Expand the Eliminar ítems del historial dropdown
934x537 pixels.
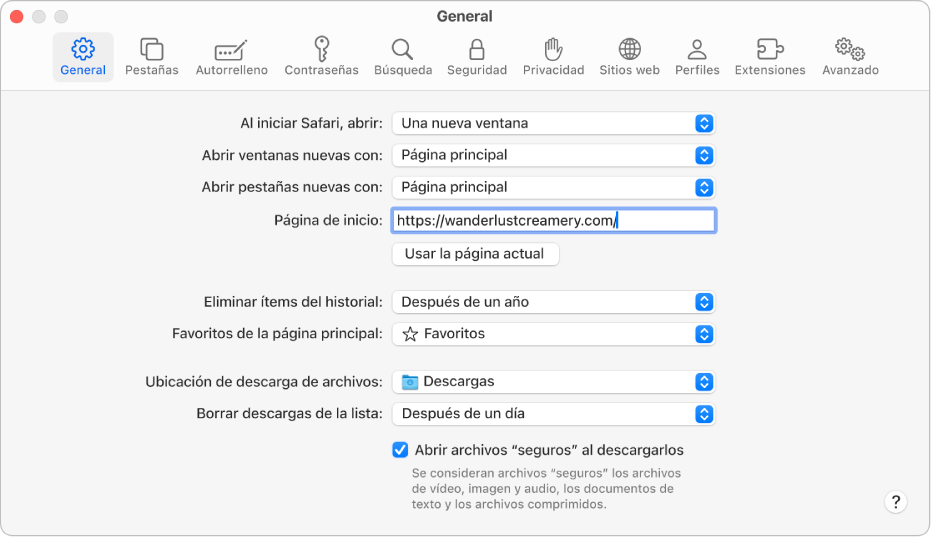point(554,302)
